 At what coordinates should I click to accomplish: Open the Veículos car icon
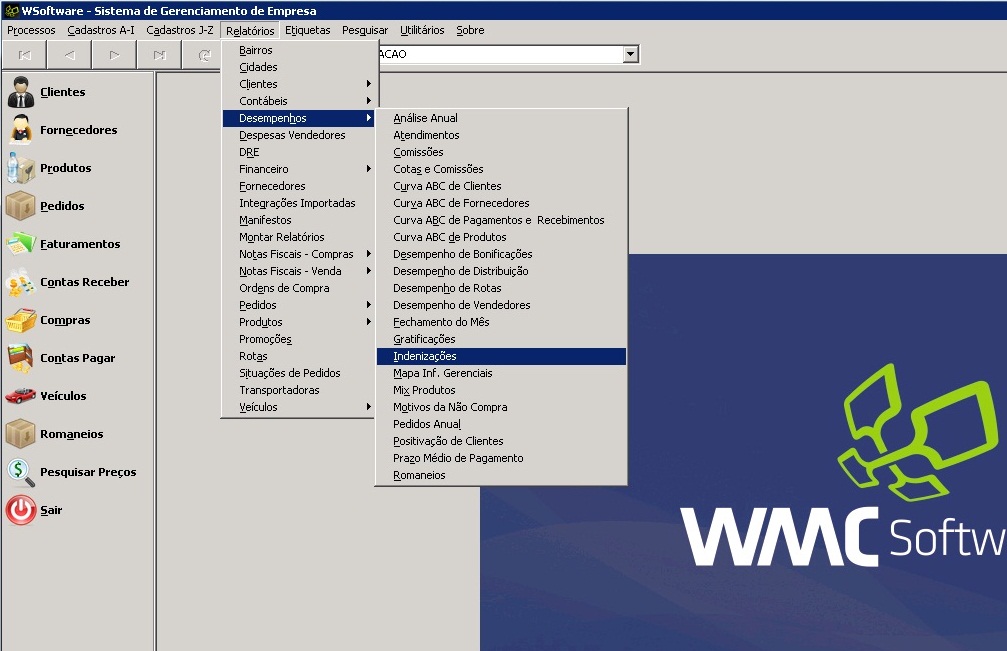[21, 396]
